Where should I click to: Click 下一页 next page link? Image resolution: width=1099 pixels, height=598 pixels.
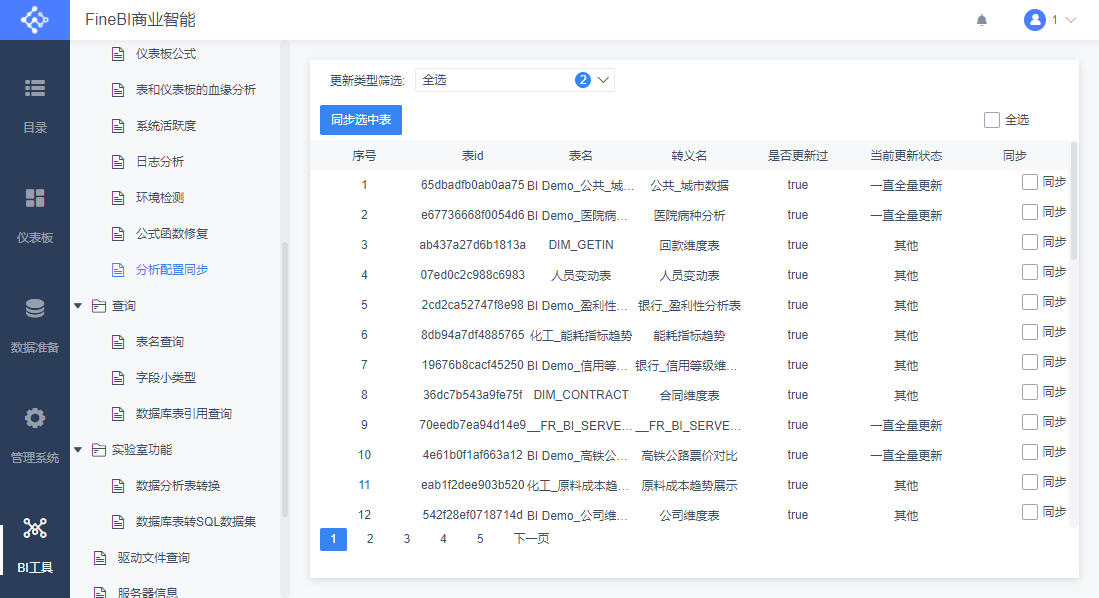tap(531, 539)
